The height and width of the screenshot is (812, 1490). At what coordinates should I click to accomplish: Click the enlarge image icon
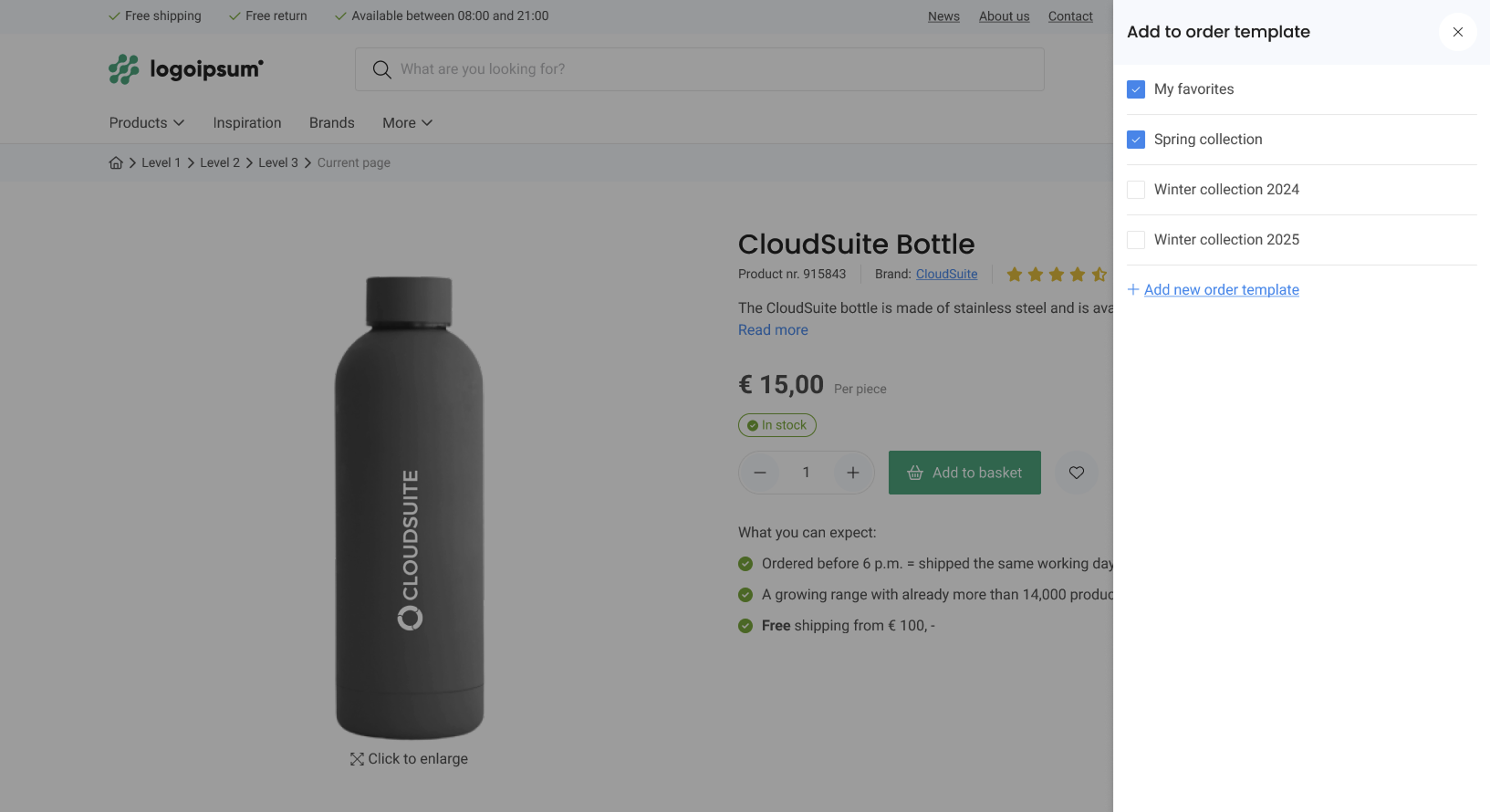point(357,759)
